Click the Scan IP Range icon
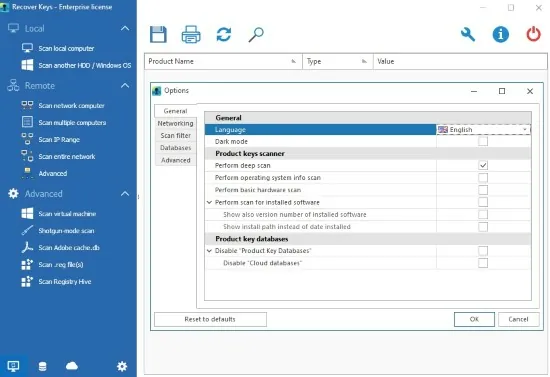This screenshot has width=550, height=377. pyautogui.click(x=27, y=139)
